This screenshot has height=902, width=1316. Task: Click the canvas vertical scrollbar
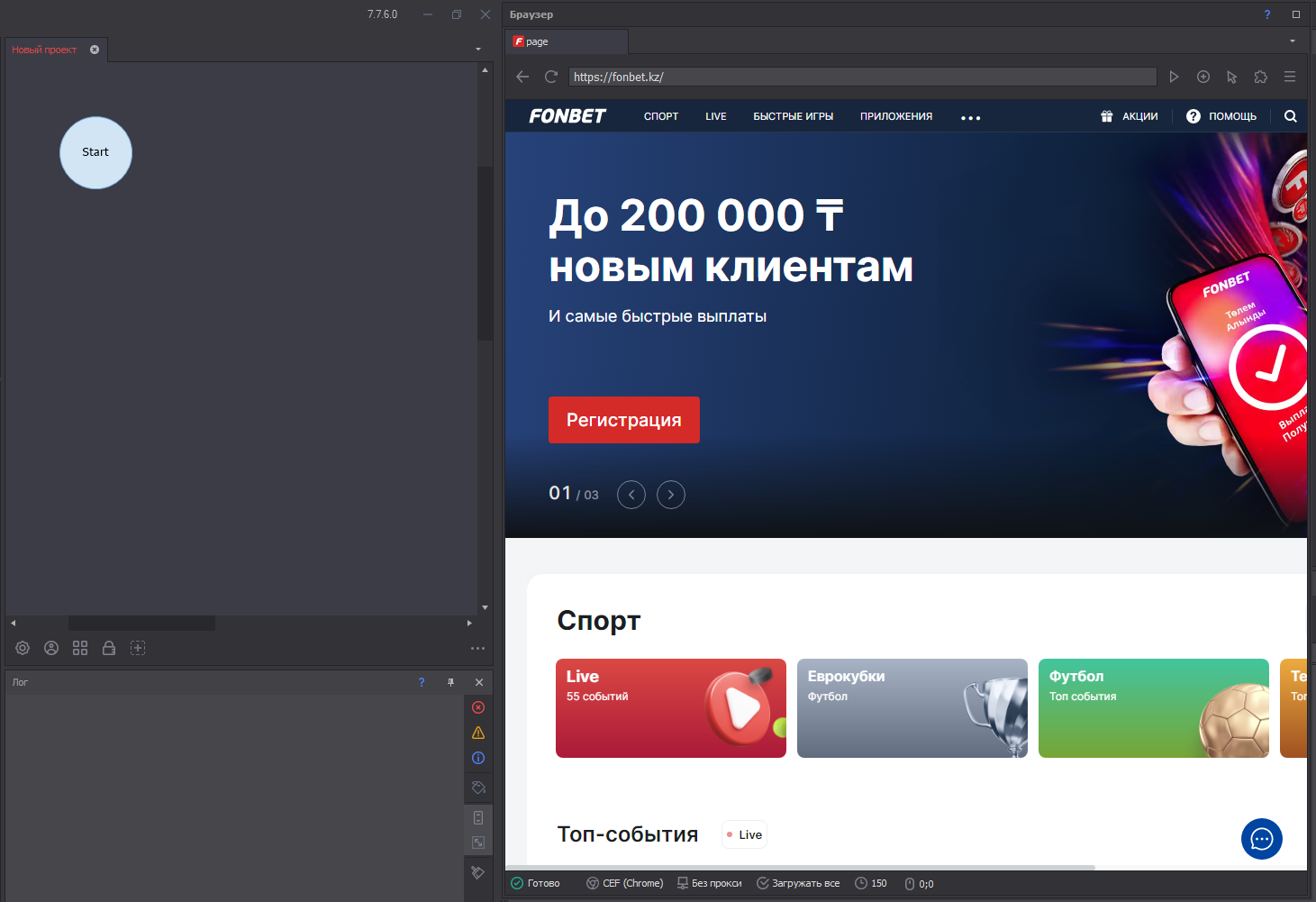[485, 252]
